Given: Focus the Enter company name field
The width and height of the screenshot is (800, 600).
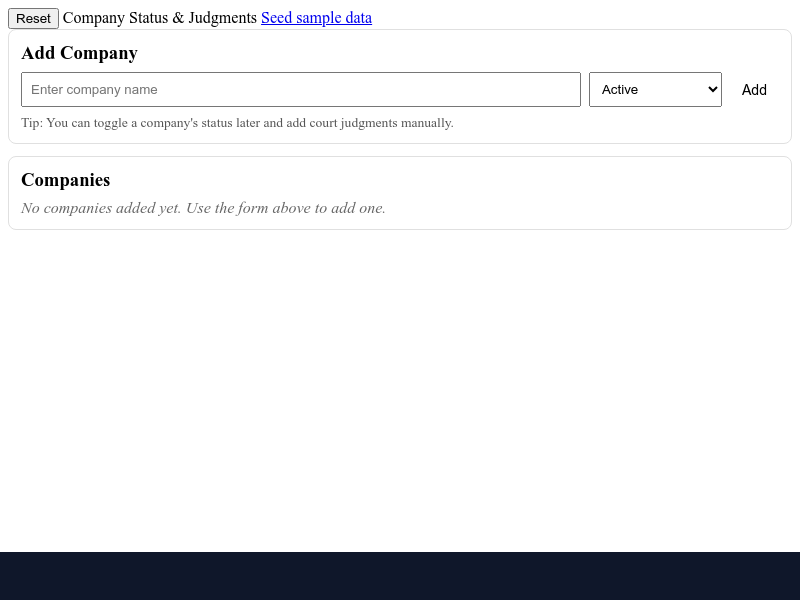Looking at the screenshot, I should point(300,89).
